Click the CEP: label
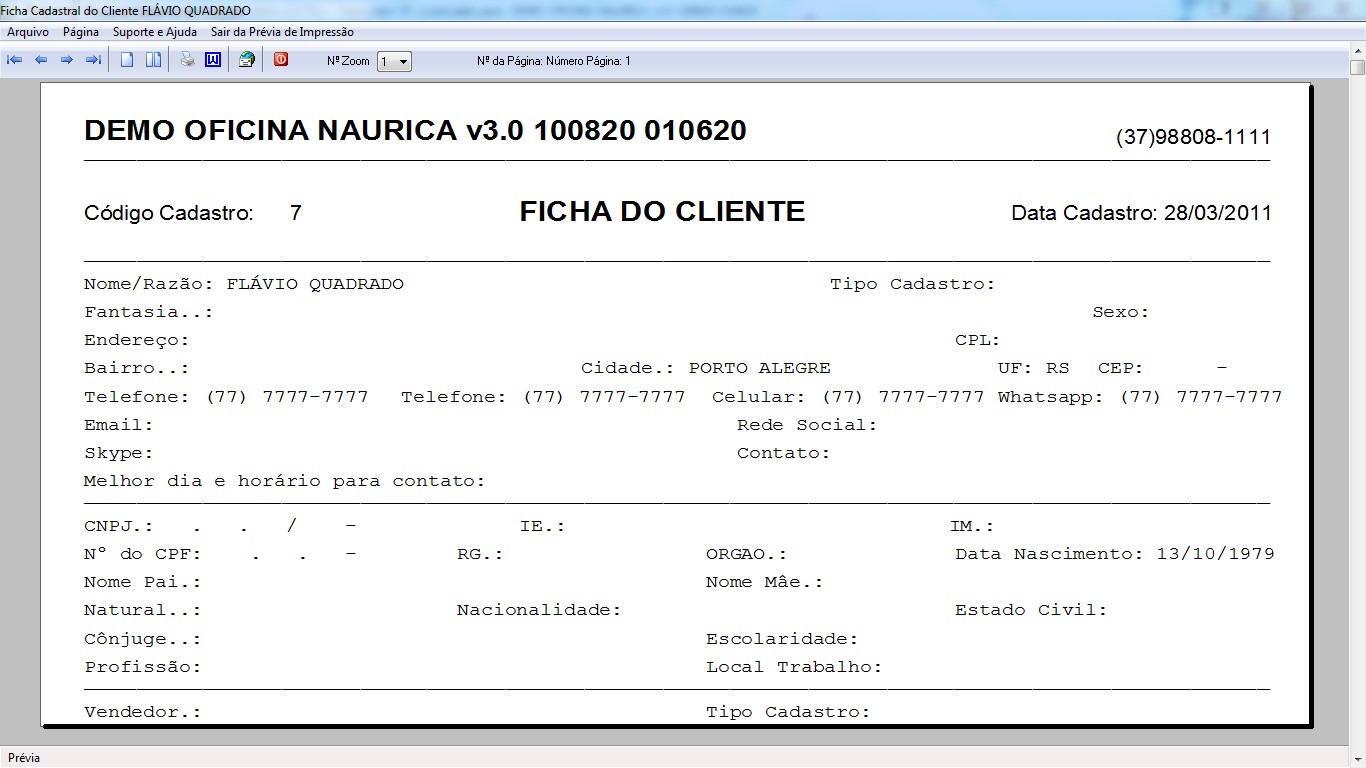 [1120, 368]
